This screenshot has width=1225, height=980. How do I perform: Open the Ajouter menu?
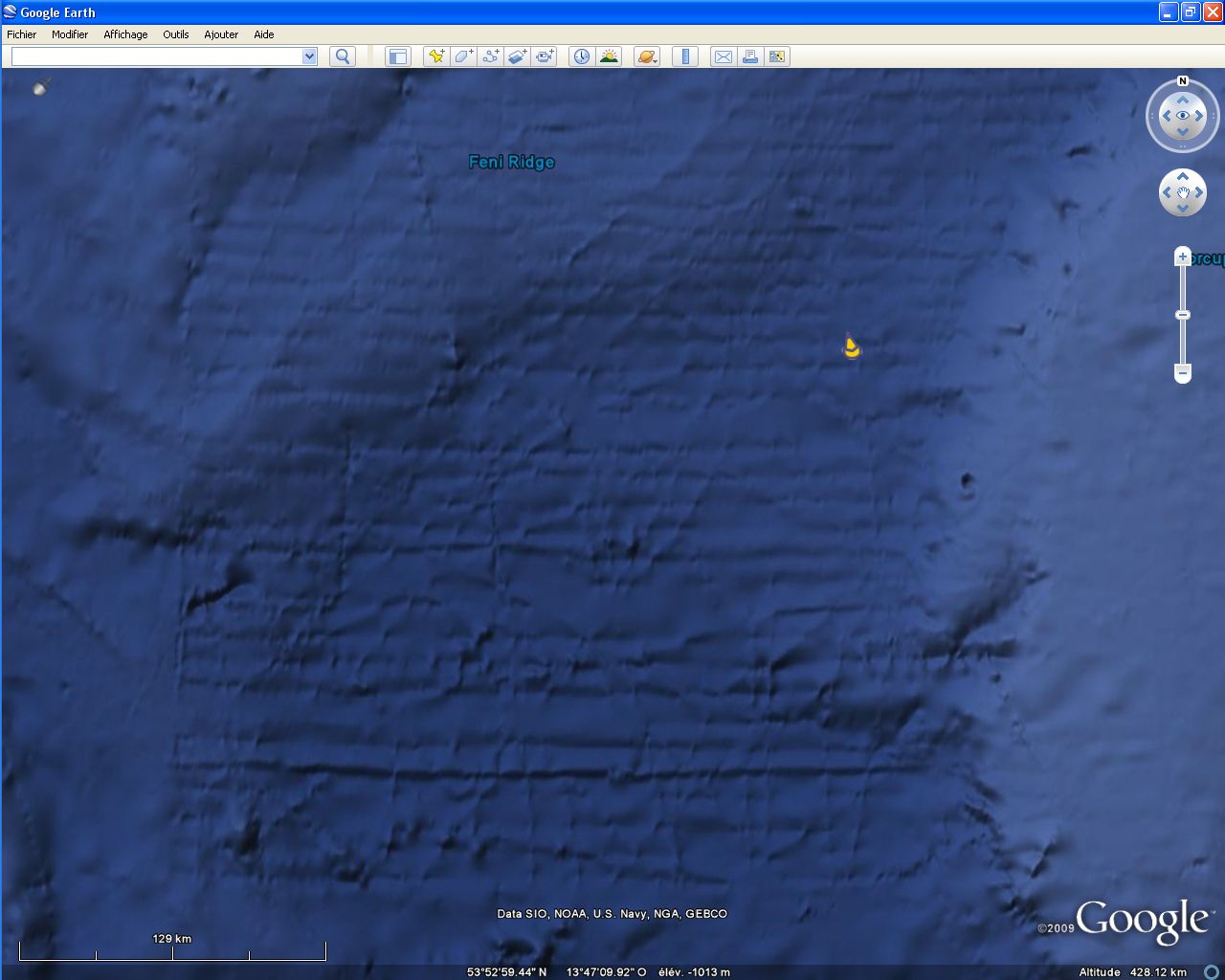pos(221,34)
